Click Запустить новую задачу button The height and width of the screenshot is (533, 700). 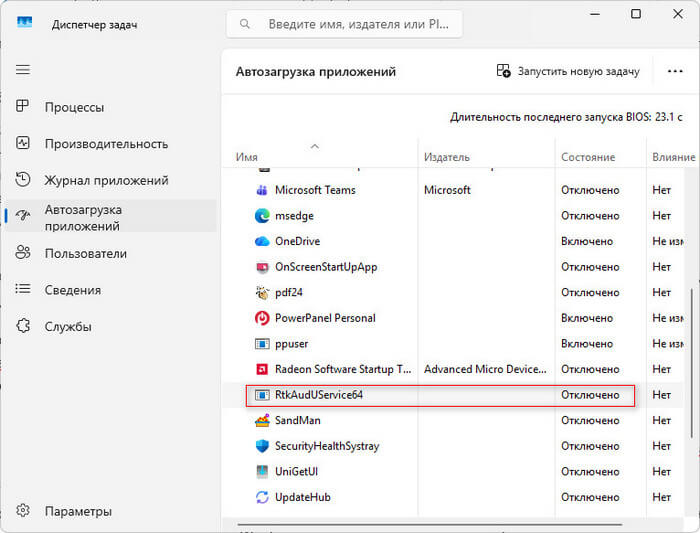[568, 72]
